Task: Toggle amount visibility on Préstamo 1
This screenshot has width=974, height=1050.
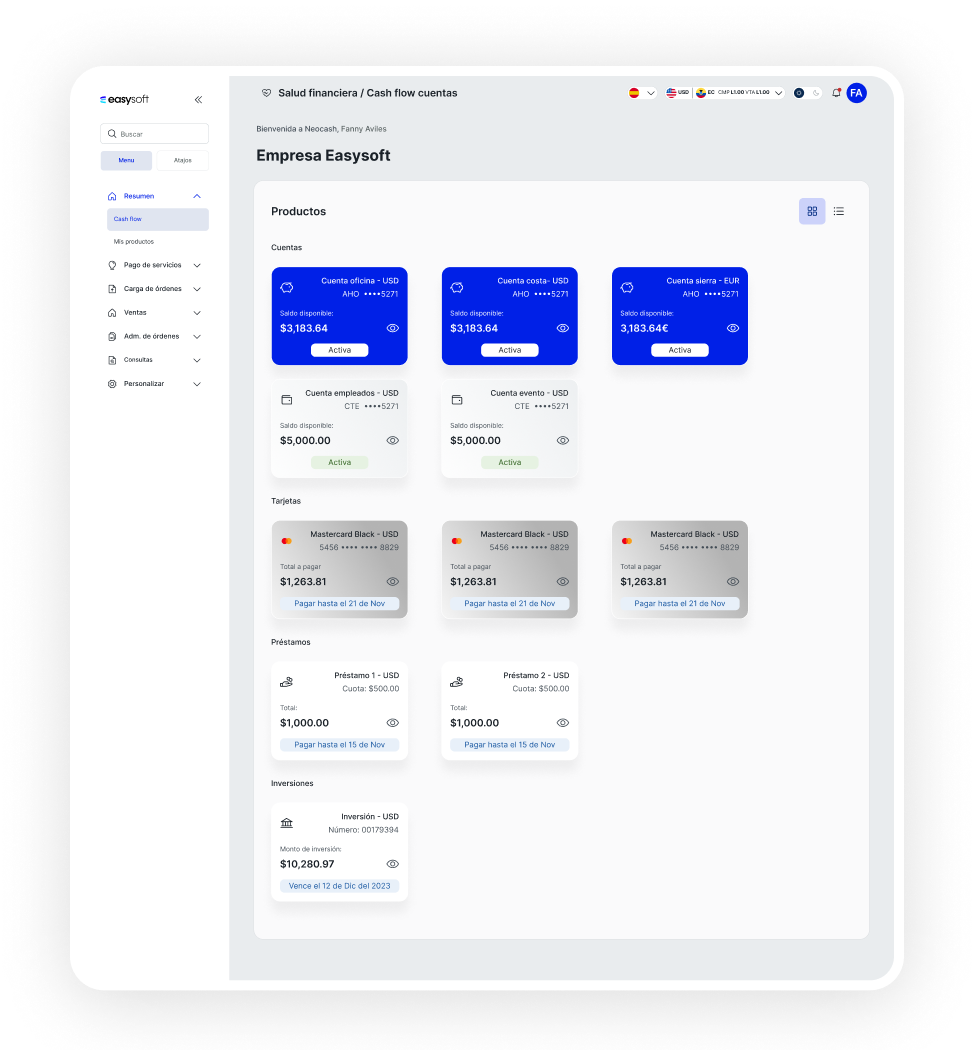Action: 393,723
